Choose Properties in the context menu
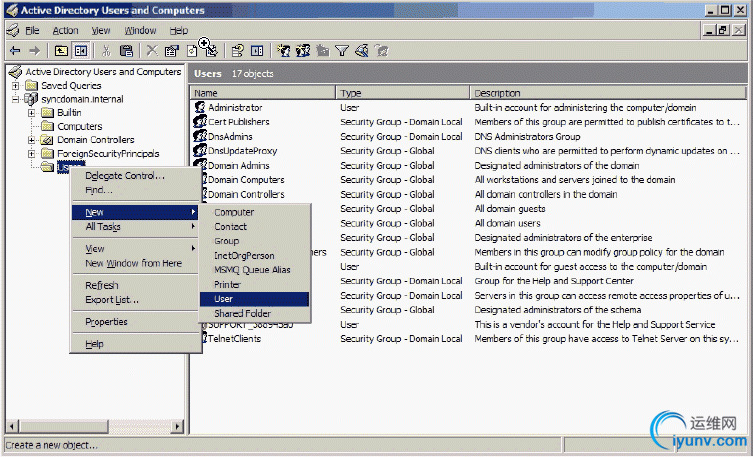The height and width of the screenshot is (457, 753). [x=136, y=322]
